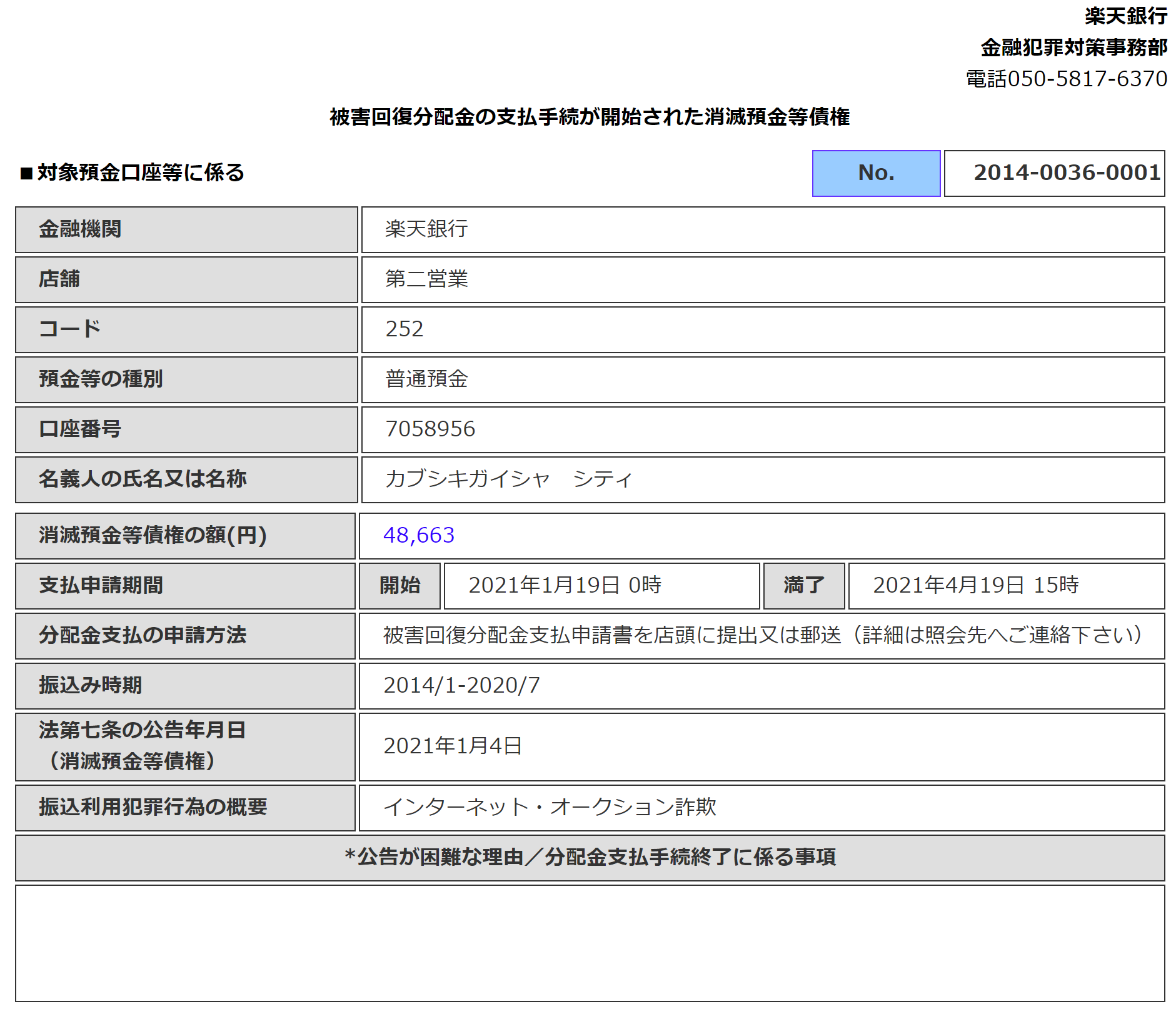The image size is (1176, 1009).
Task: Select the 法第七条の公告年月日 label cell
Action: coord(185,747)
